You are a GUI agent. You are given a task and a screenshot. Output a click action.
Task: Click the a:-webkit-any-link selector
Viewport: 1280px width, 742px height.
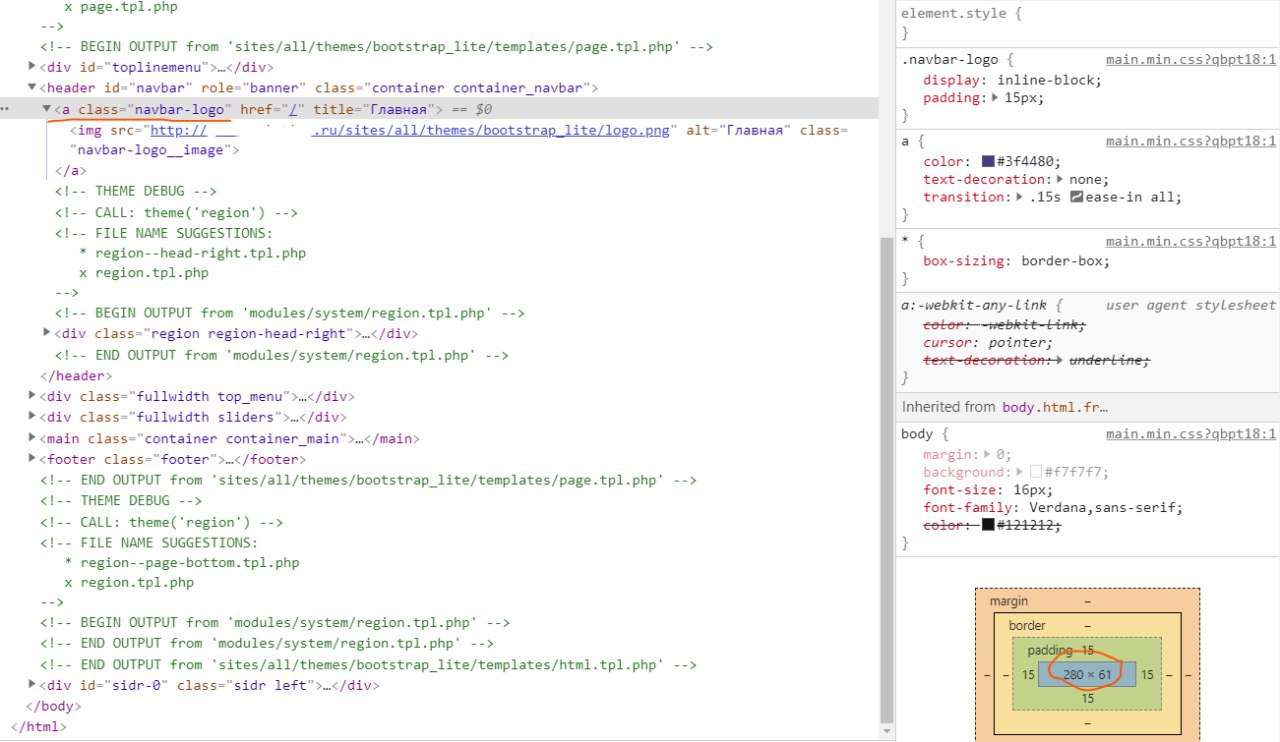[975, 305]
